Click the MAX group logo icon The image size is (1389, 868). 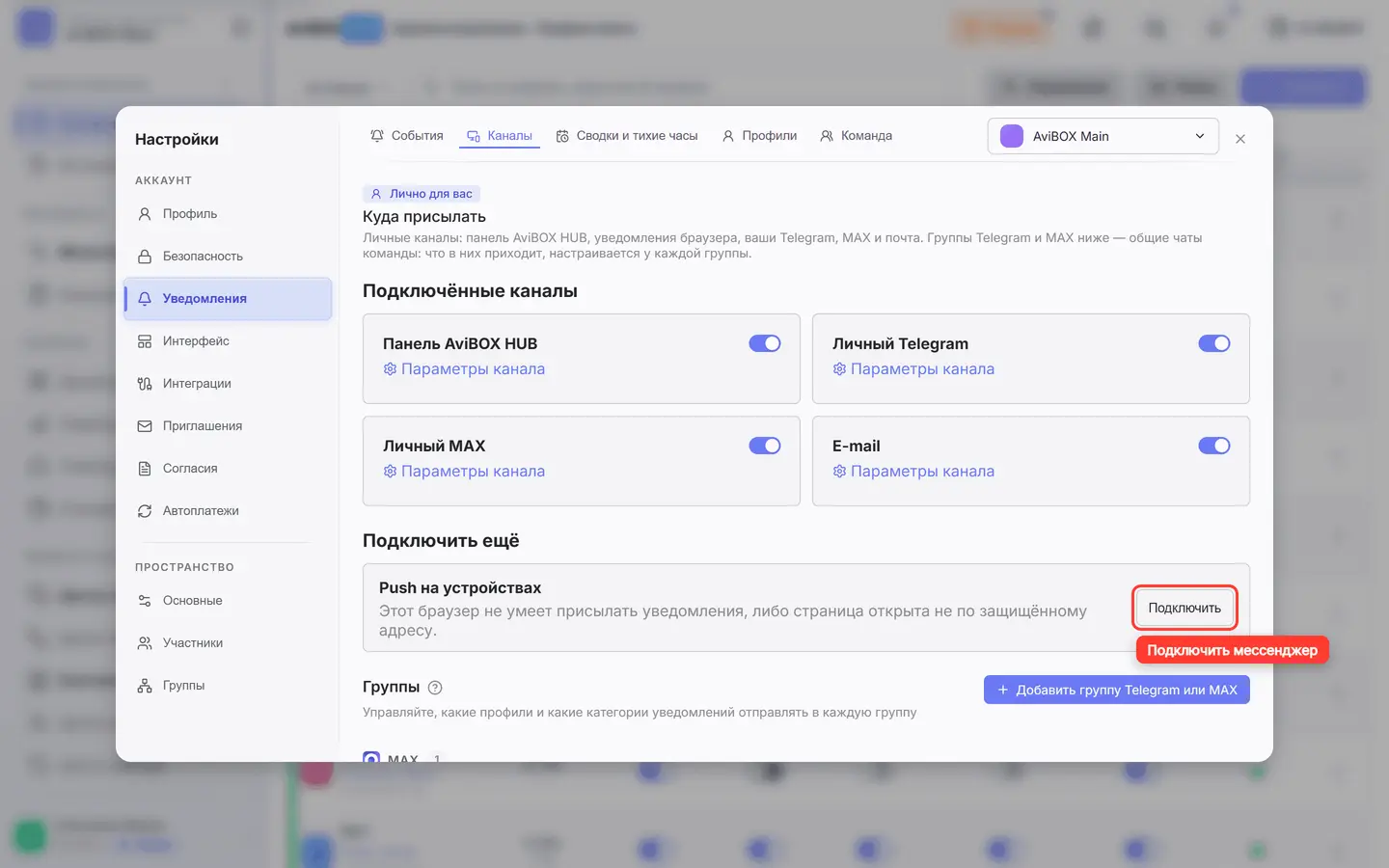click(x=371, y=758)
